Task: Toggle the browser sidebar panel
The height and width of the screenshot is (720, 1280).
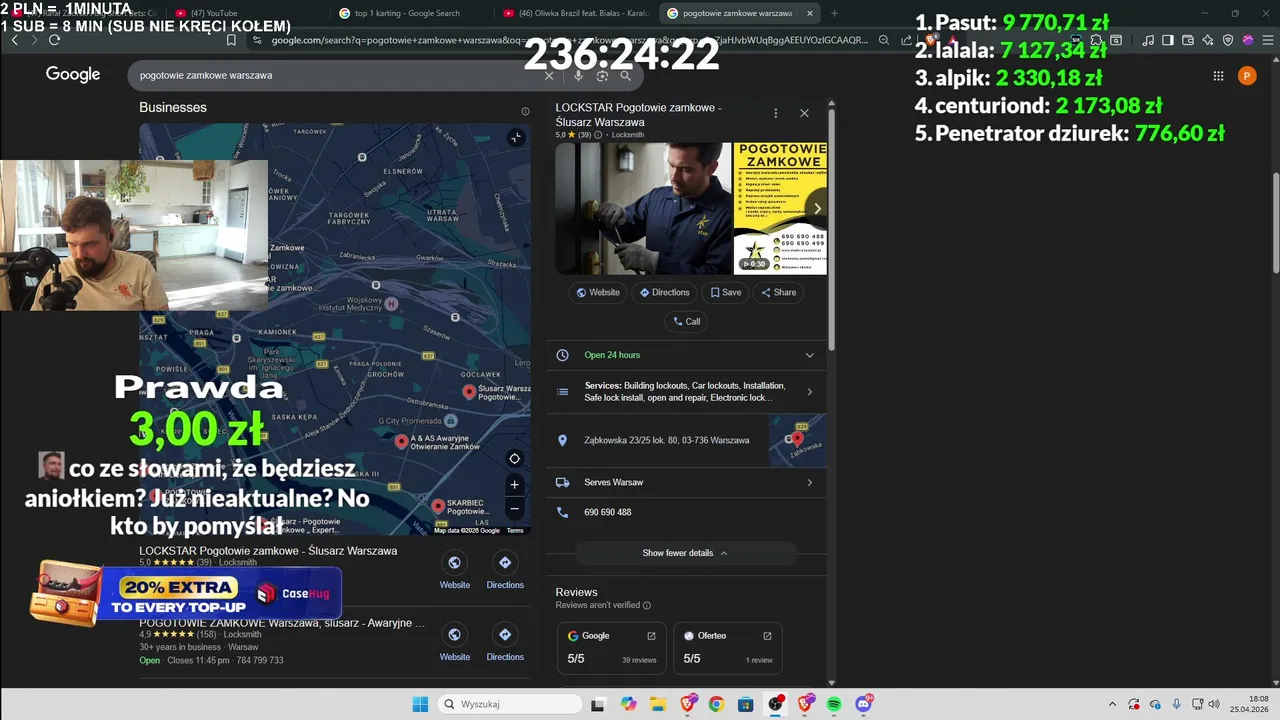Action: pyautogui.click(x=1168, y=40)
